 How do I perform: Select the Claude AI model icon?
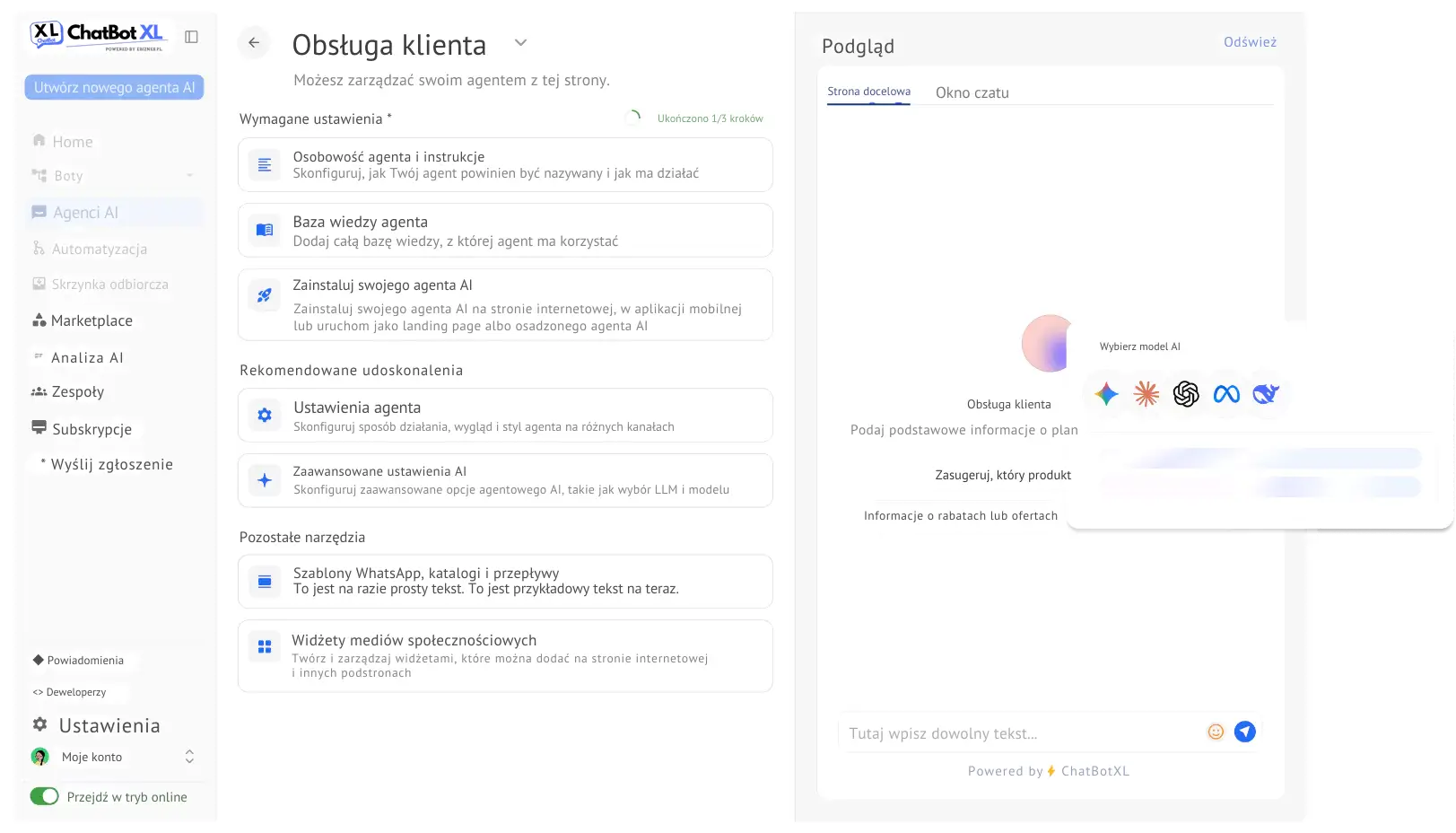(x=1146, y=393)
